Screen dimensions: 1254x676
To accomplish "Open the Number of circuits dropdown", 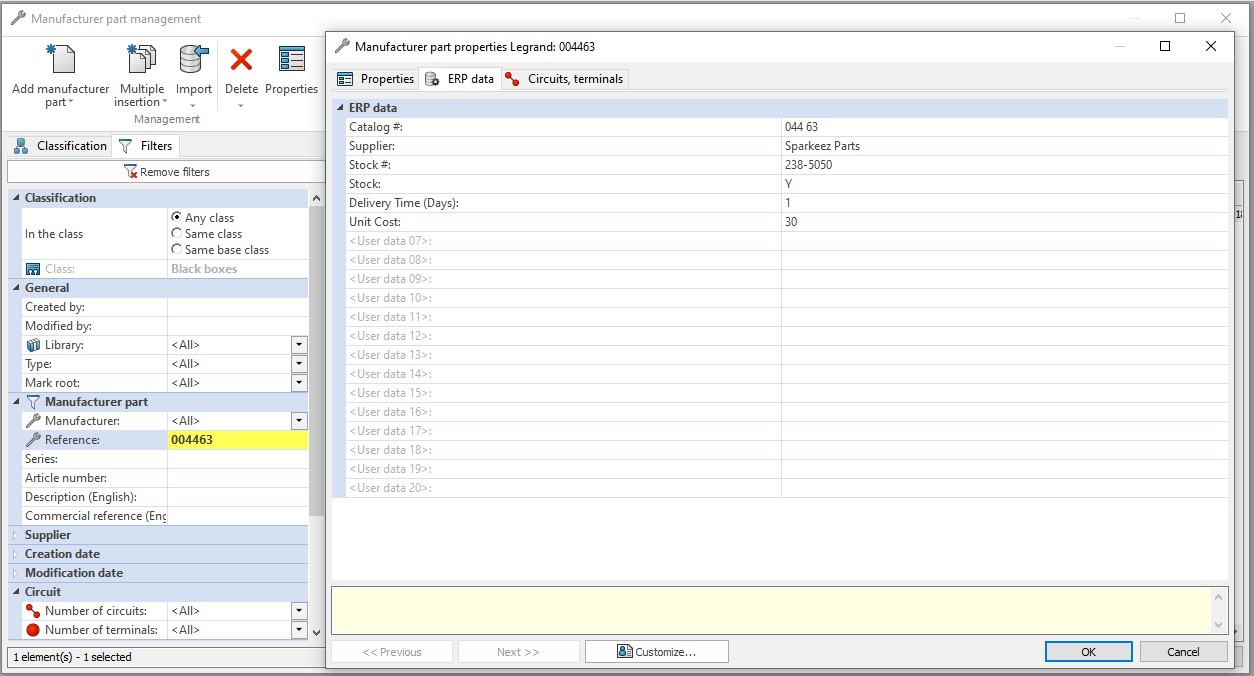I will pos(298,610).
